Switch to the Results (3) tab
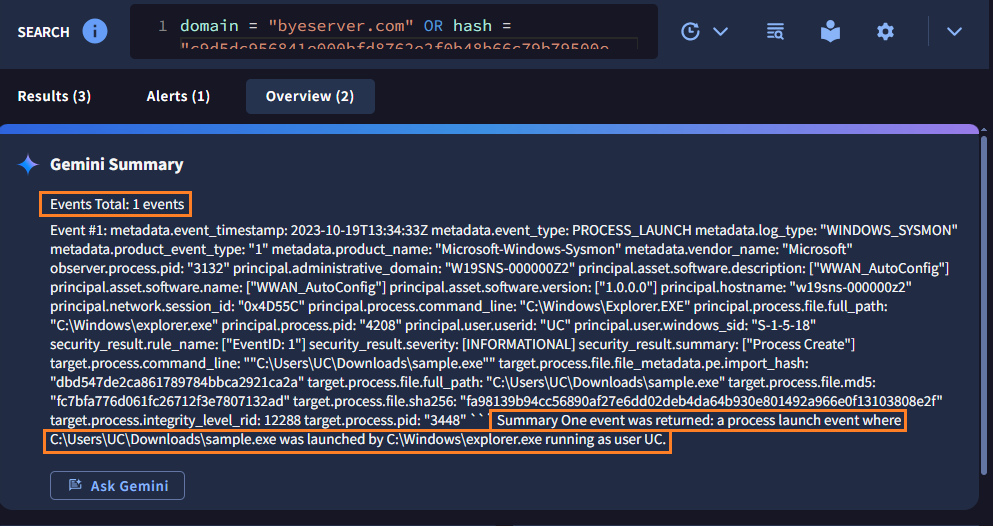The height and width of the screenshot is (526, 993). click(54, 96)
